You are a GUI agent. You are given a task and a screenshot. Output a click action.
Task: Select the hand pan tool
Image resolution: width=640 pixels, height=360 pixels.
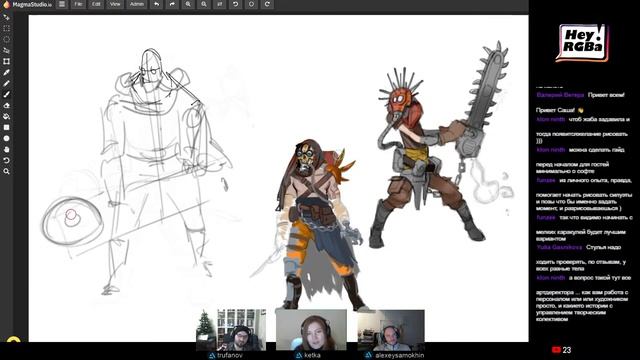pyautogui.click(x=6, y=150)
